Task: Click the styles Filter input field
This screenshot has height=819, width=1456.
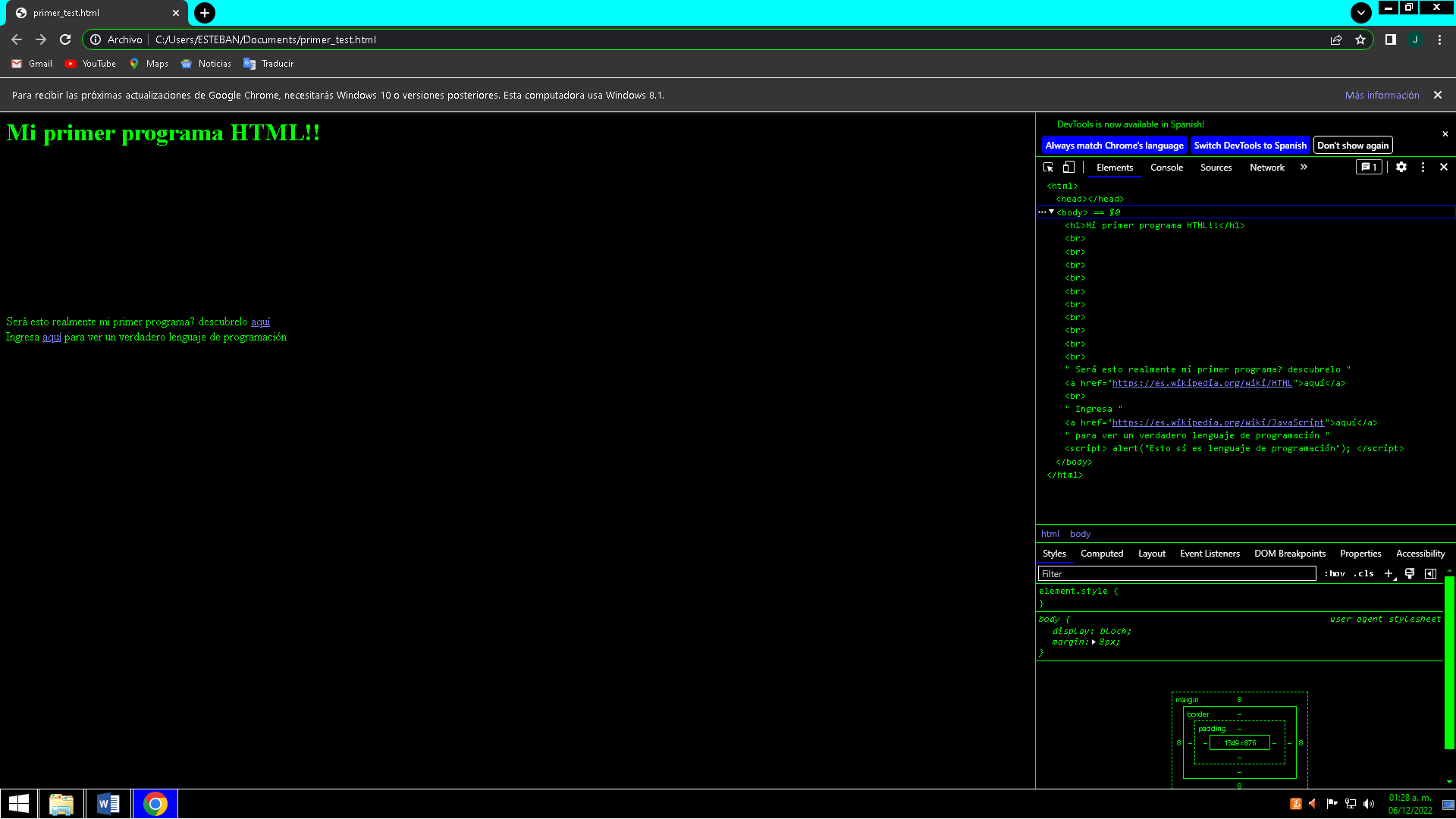Action: point(1177,574)
